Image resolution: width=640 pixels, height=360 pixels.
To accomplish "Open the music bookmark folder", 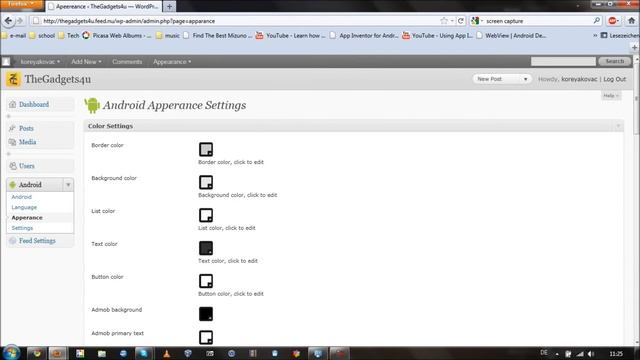I will 168,36.
